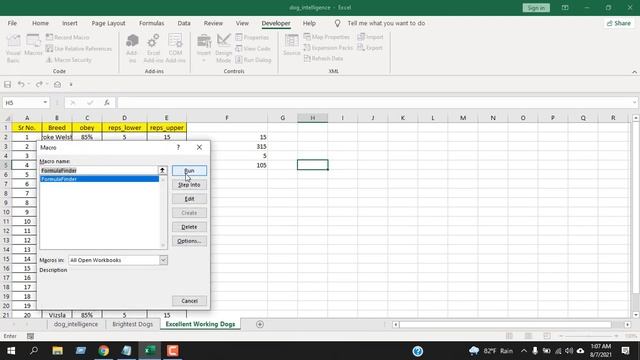Open Excel Add-ins icon
The height and width of the screenshot is (360, 640).
point(153,48)
